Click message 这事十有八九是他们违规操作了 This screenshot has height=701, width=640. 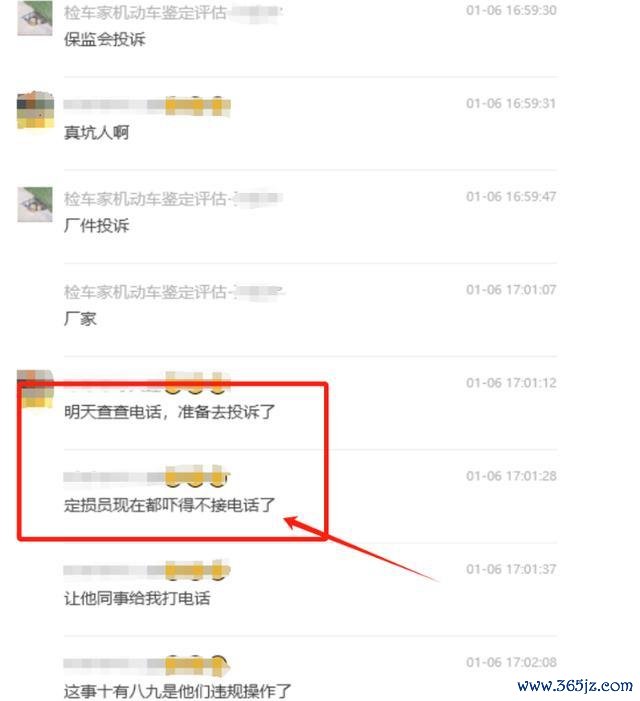click(177, 691)
